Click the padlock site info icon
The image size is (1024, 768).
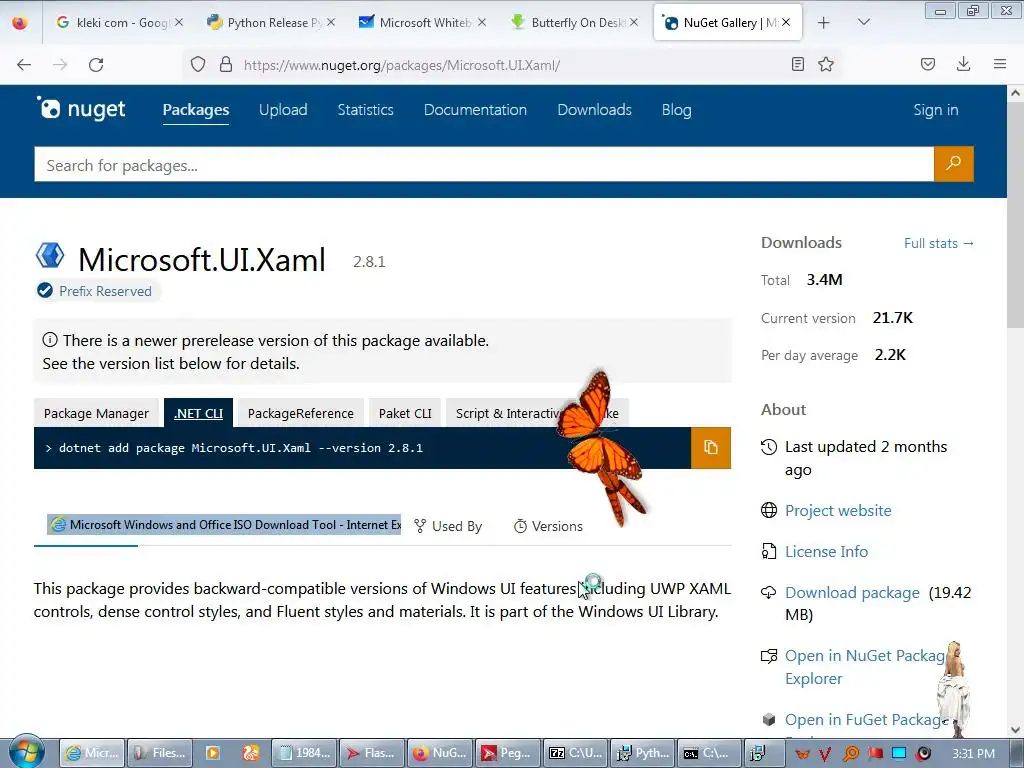[226, 64]
